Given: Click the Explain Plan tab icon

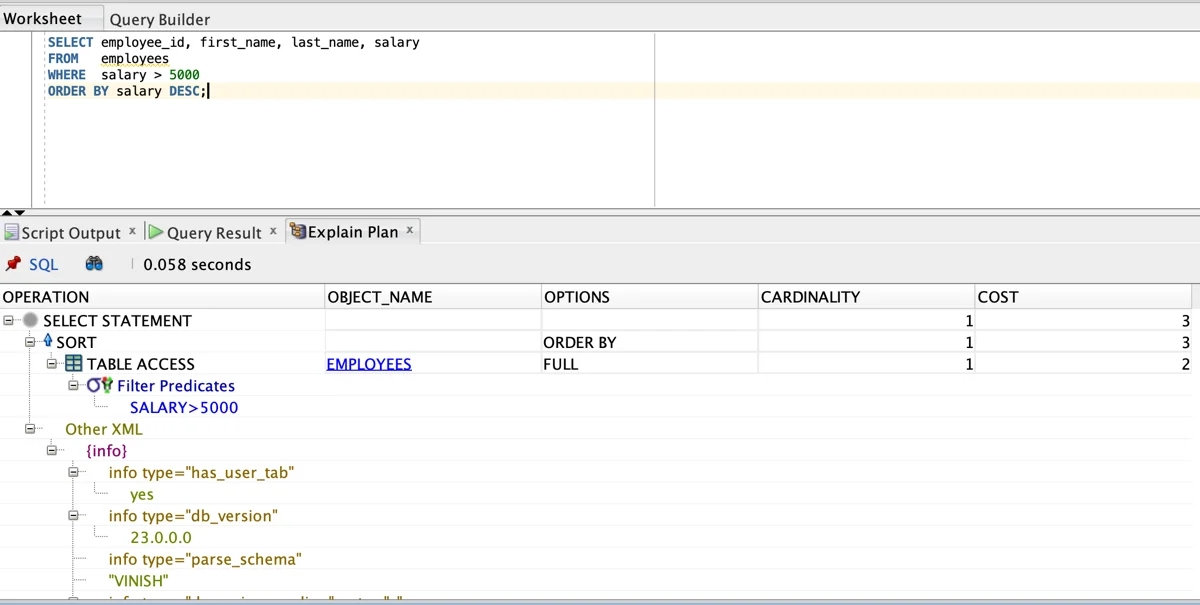Looking at the screenshot, I should tap(298, 232).
